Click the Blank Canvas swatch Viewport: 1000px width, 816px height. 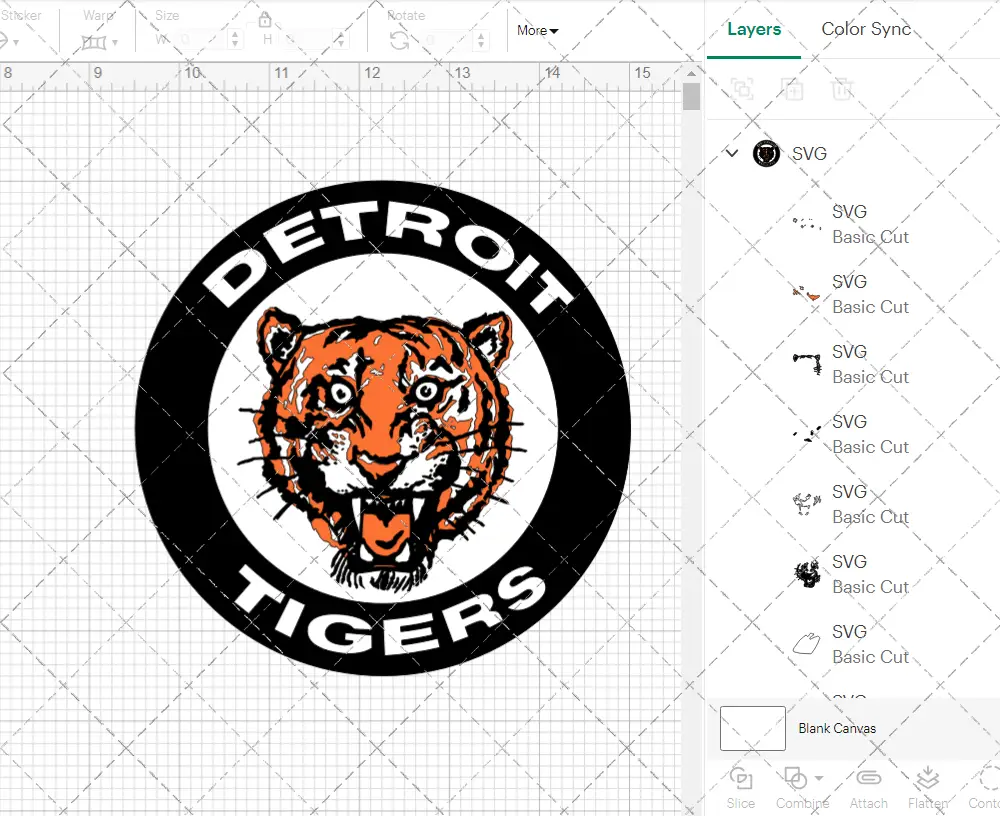click(x=753, y=728)
